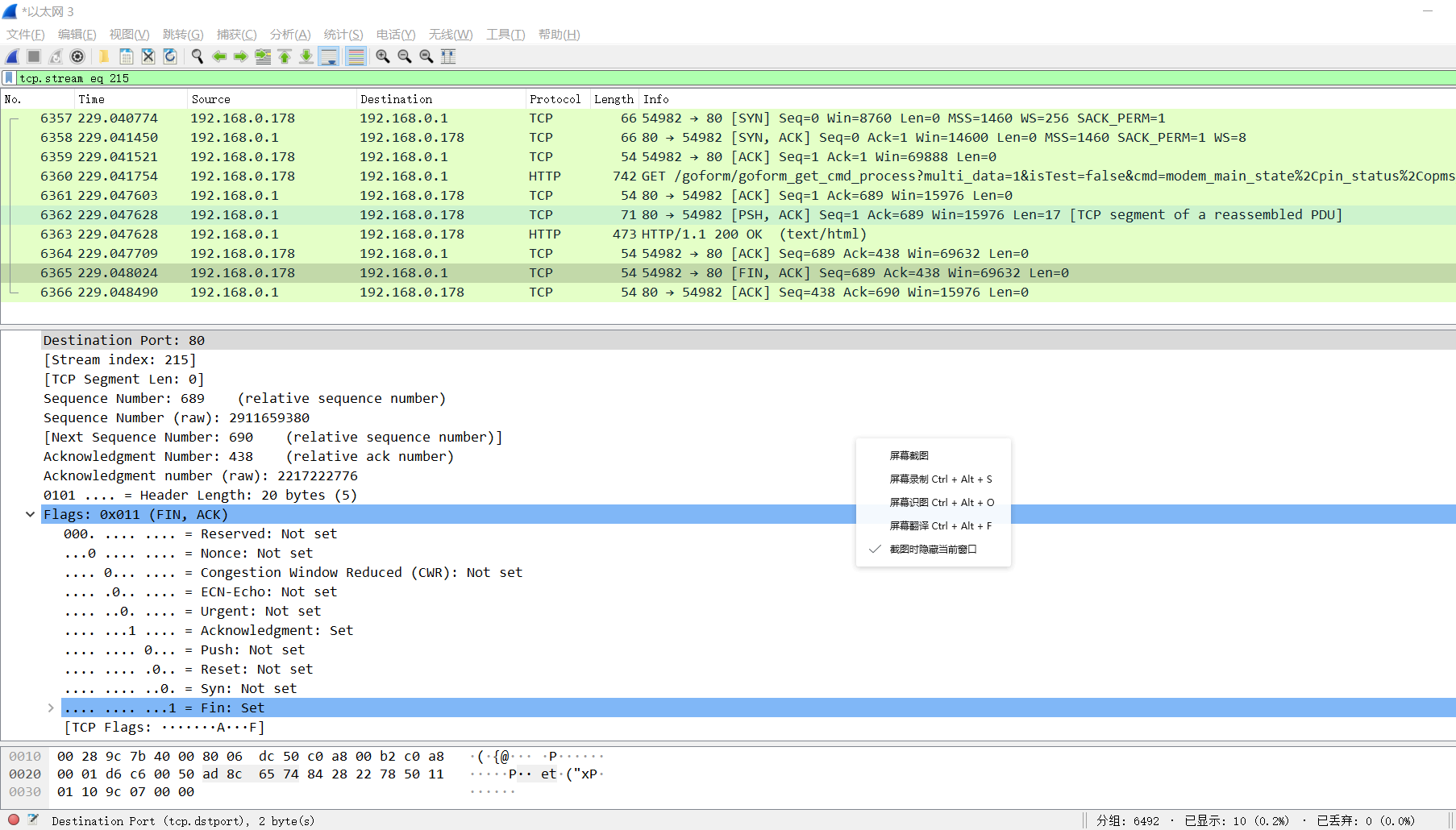Viewport: 1456px width, 830px height.
Task: Reset text to normal size
Action: tap(426, 56)
